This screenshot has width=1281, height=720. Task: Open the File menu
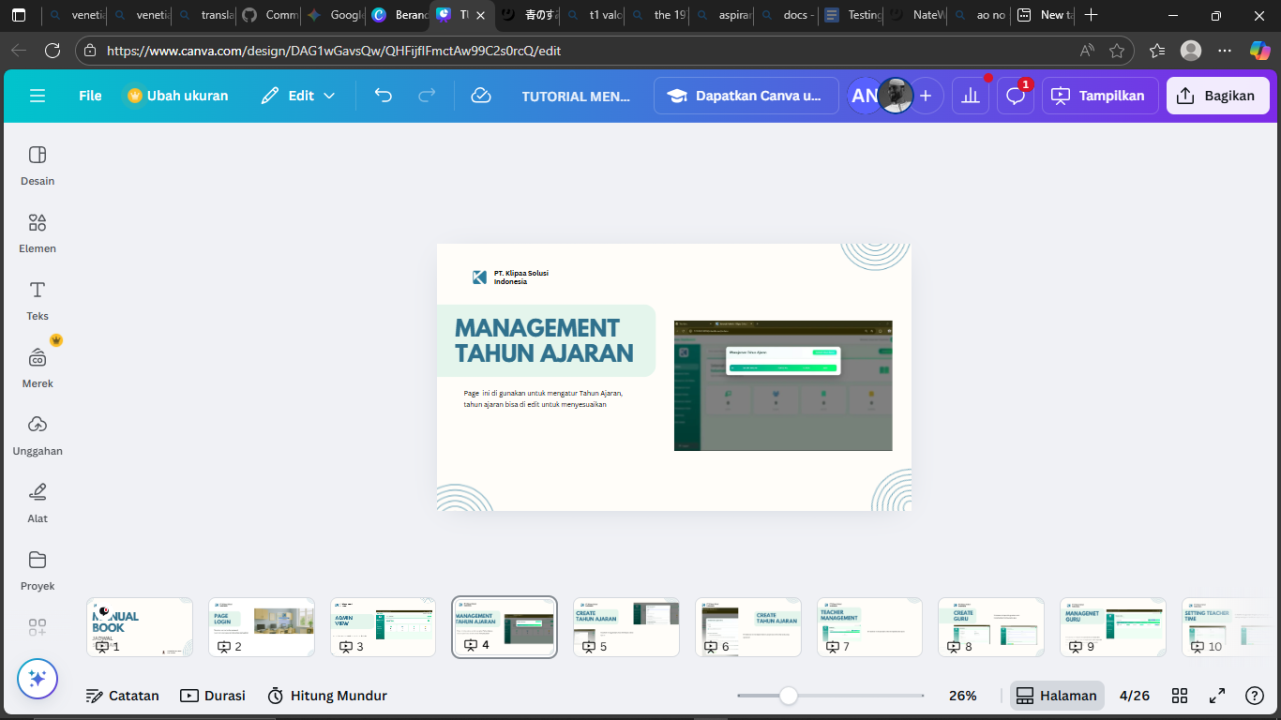tap(90, 96)
